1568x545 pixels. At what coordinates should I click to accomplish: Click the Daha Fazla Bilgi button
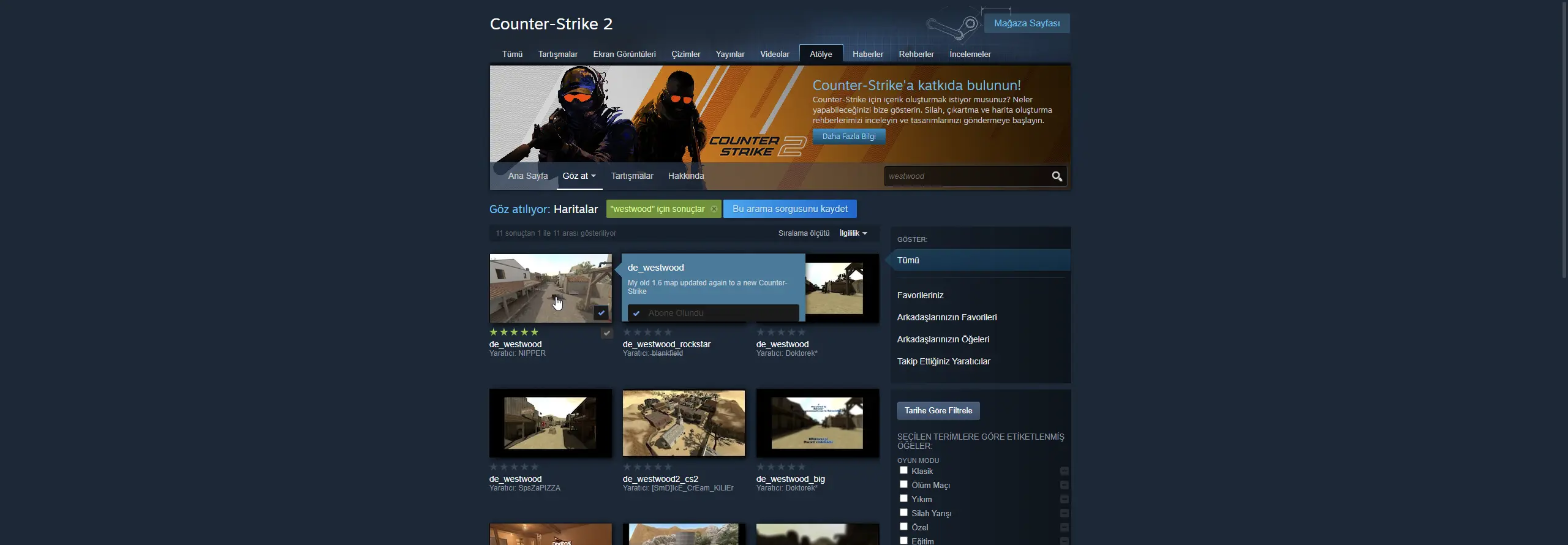[849, 137]
